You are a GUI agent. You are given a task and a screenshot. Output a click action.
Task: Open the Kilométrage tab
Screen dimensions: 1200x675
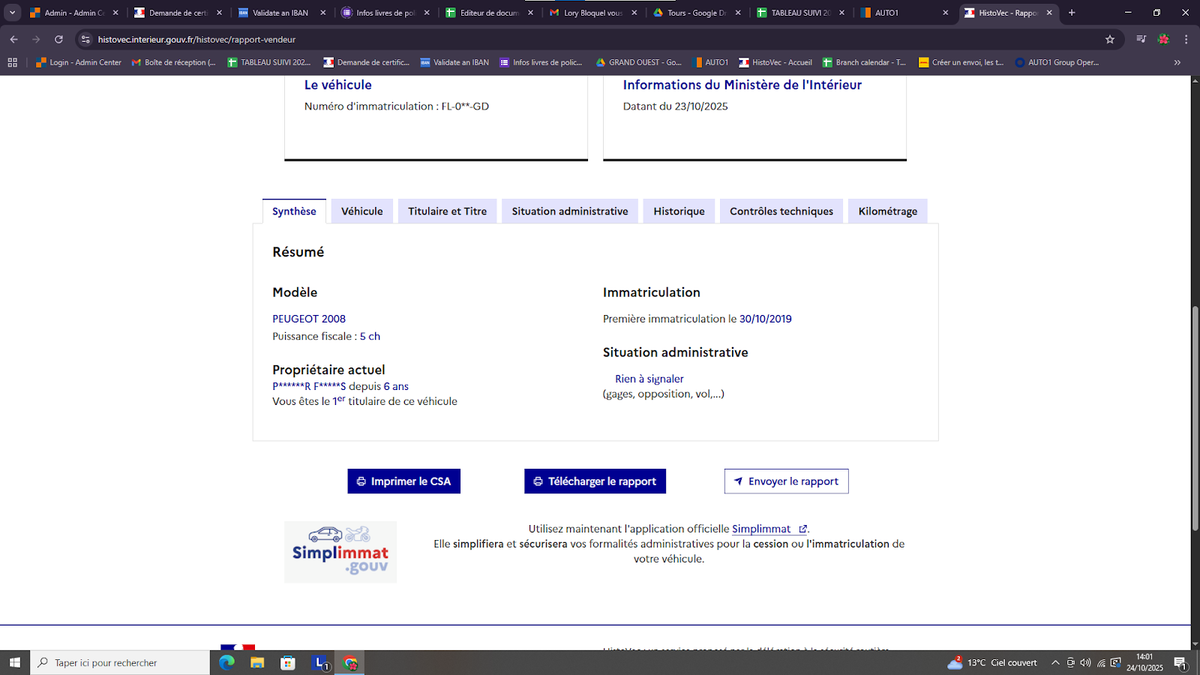point(888,211)
